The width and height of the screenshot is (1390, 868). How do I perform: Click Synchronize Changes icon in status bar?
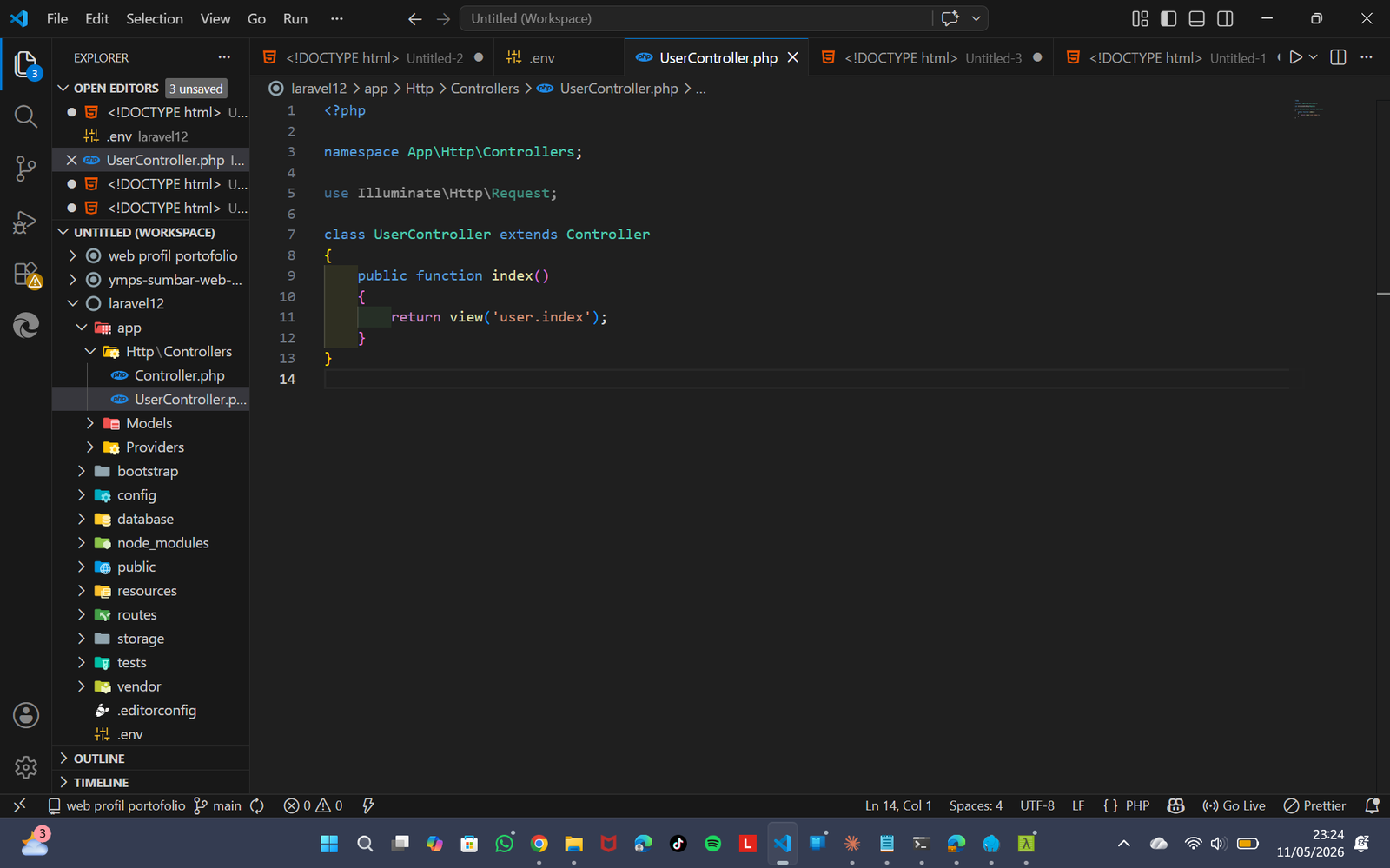(x=257, y=805)
